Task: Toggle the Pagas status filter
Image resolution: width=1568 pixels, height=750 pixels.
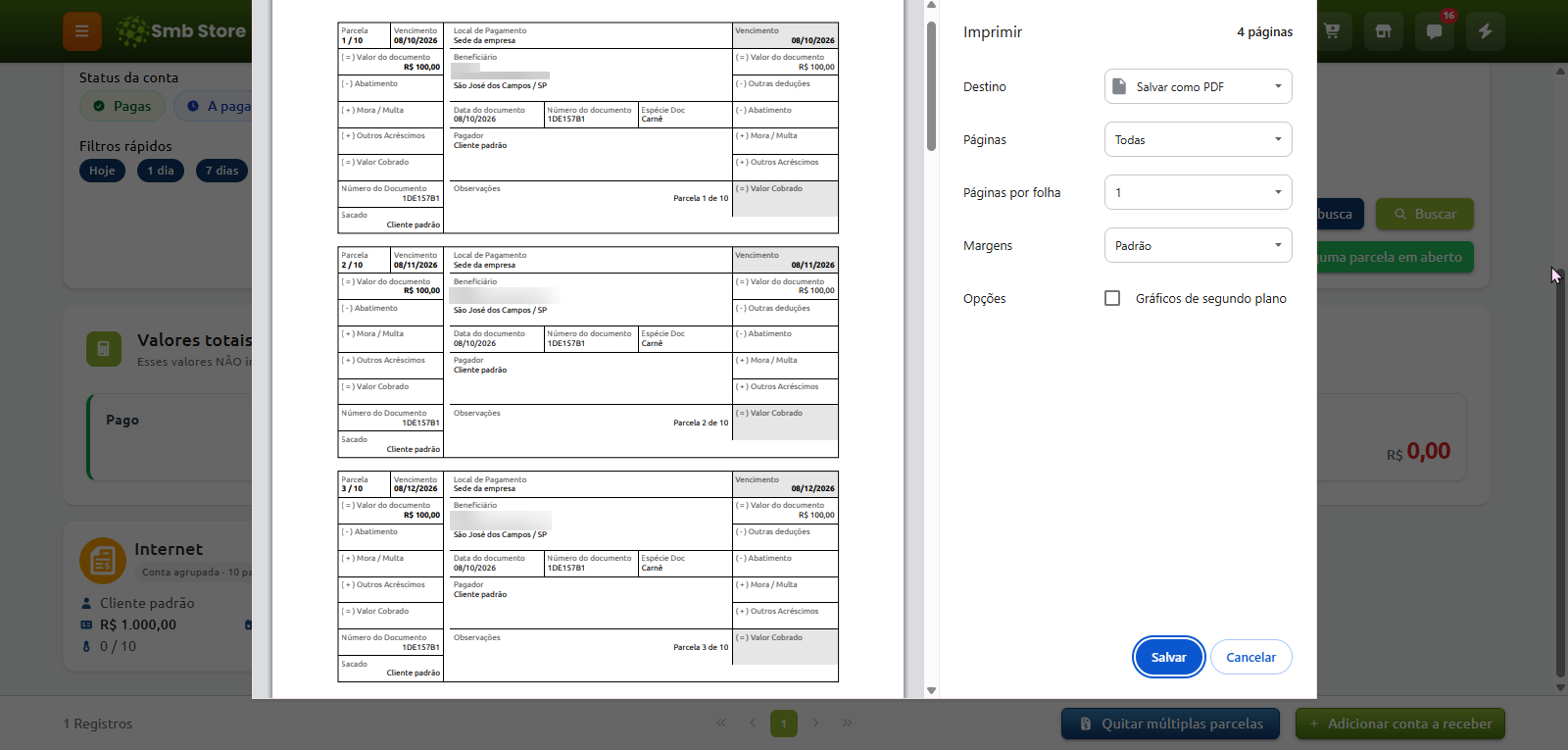Action: click(x=122, y=106)
